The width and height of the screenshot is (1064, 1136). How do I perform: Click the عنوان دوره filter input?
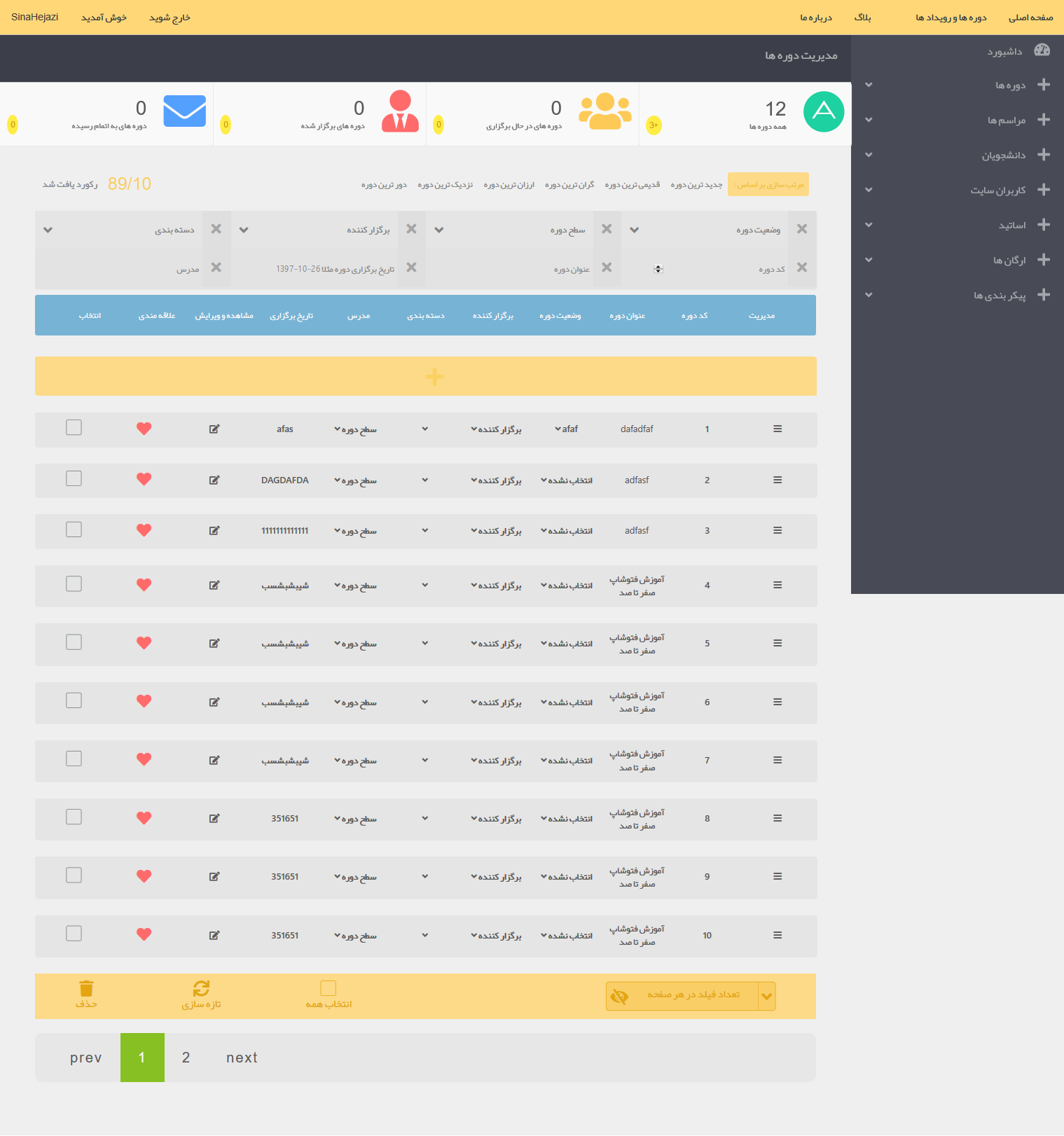(x=510, y=268)
